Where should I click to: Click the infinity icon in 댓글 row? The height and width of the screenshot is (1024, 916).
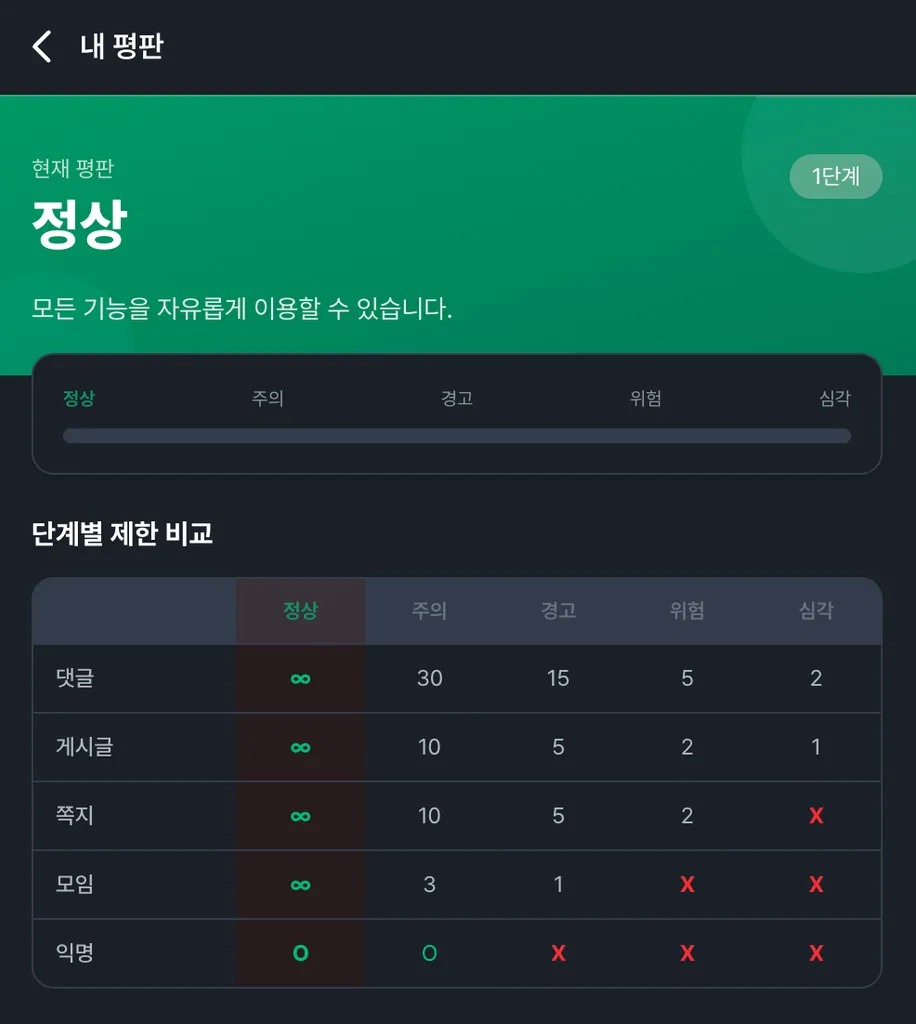click(300, 679)
